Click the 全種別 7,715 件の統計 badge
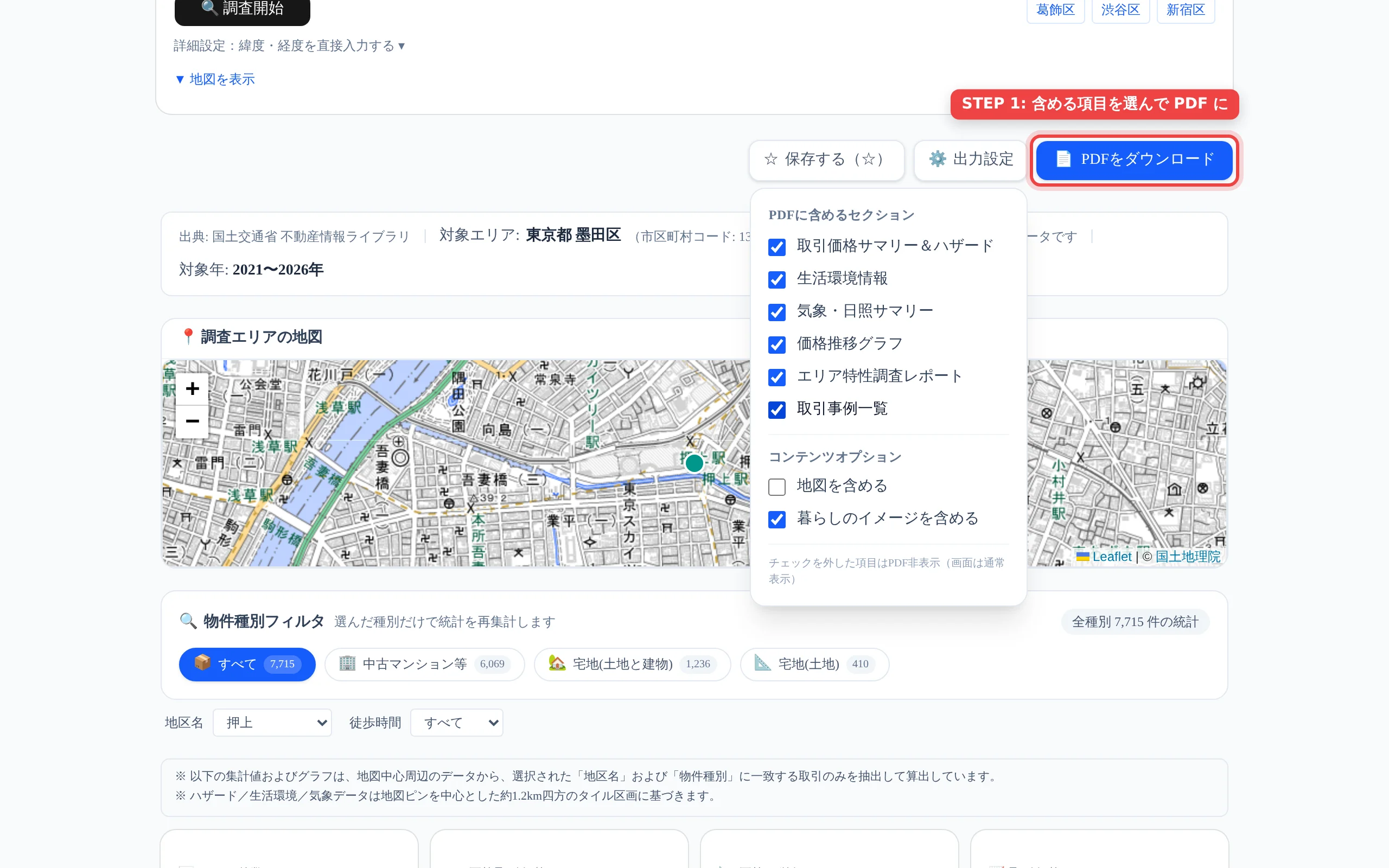This screenshot has width=1389, height=868. click(1135, 622)
